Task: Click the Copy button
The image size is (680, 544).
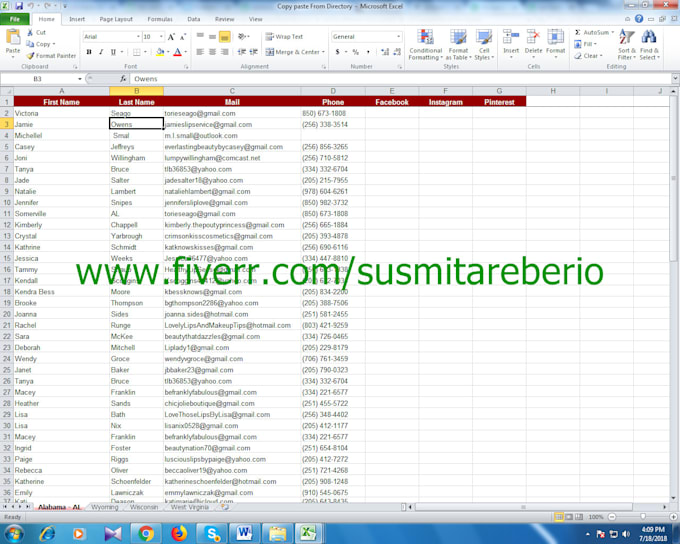Action: (x=39, y=44)
